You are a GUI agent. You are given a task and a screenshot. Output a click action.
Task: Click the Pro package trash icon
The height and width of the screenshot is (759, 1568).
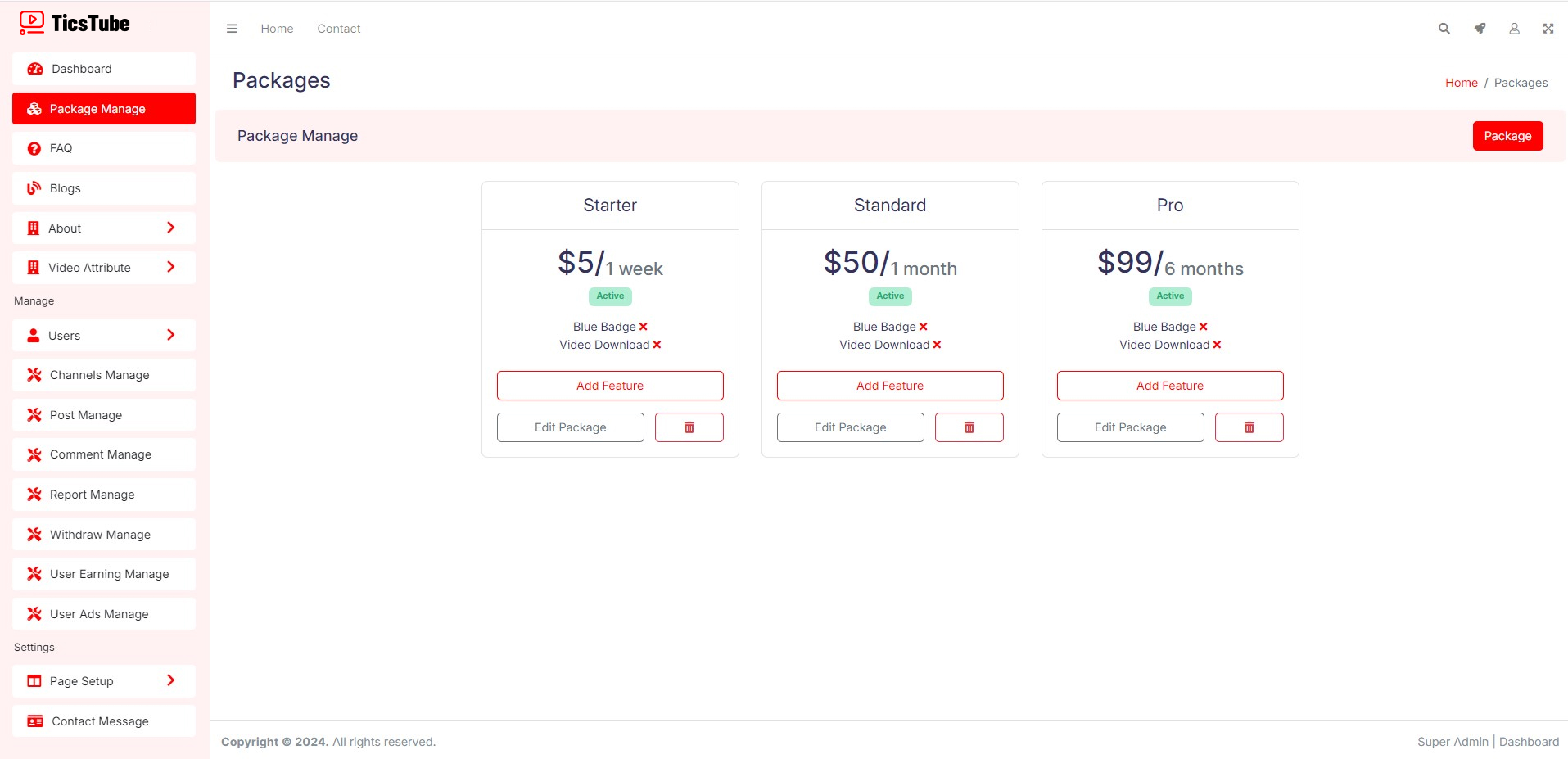pyautogui.click(x=1249, y=427)
